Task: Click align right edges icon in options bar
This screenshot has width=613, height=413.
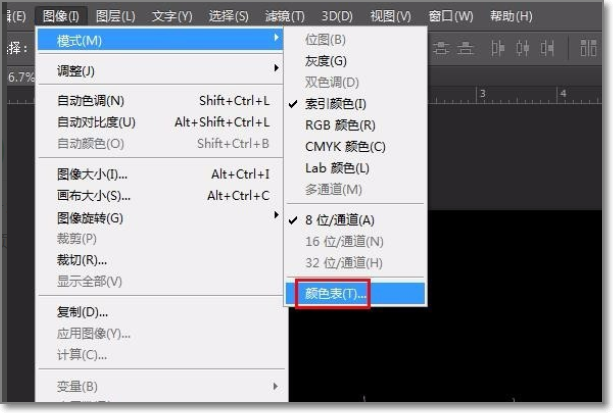Action: click(x=547, y=48)
